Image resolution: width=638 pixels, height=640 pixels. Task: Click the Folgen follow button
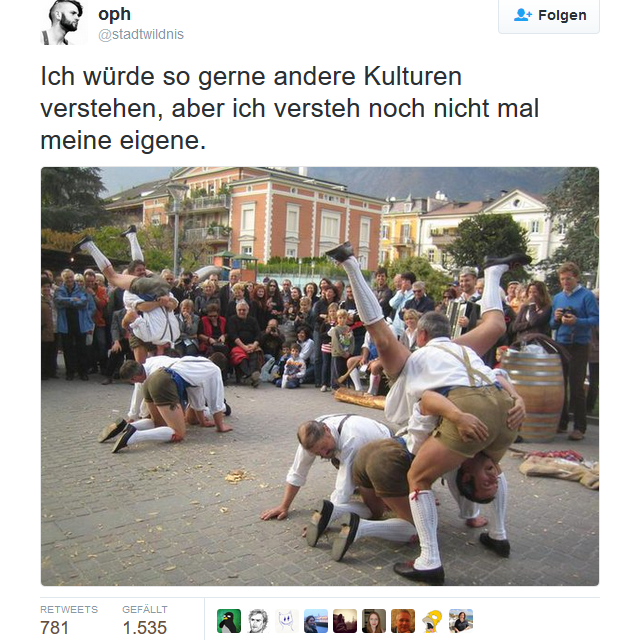coord(549,16)
